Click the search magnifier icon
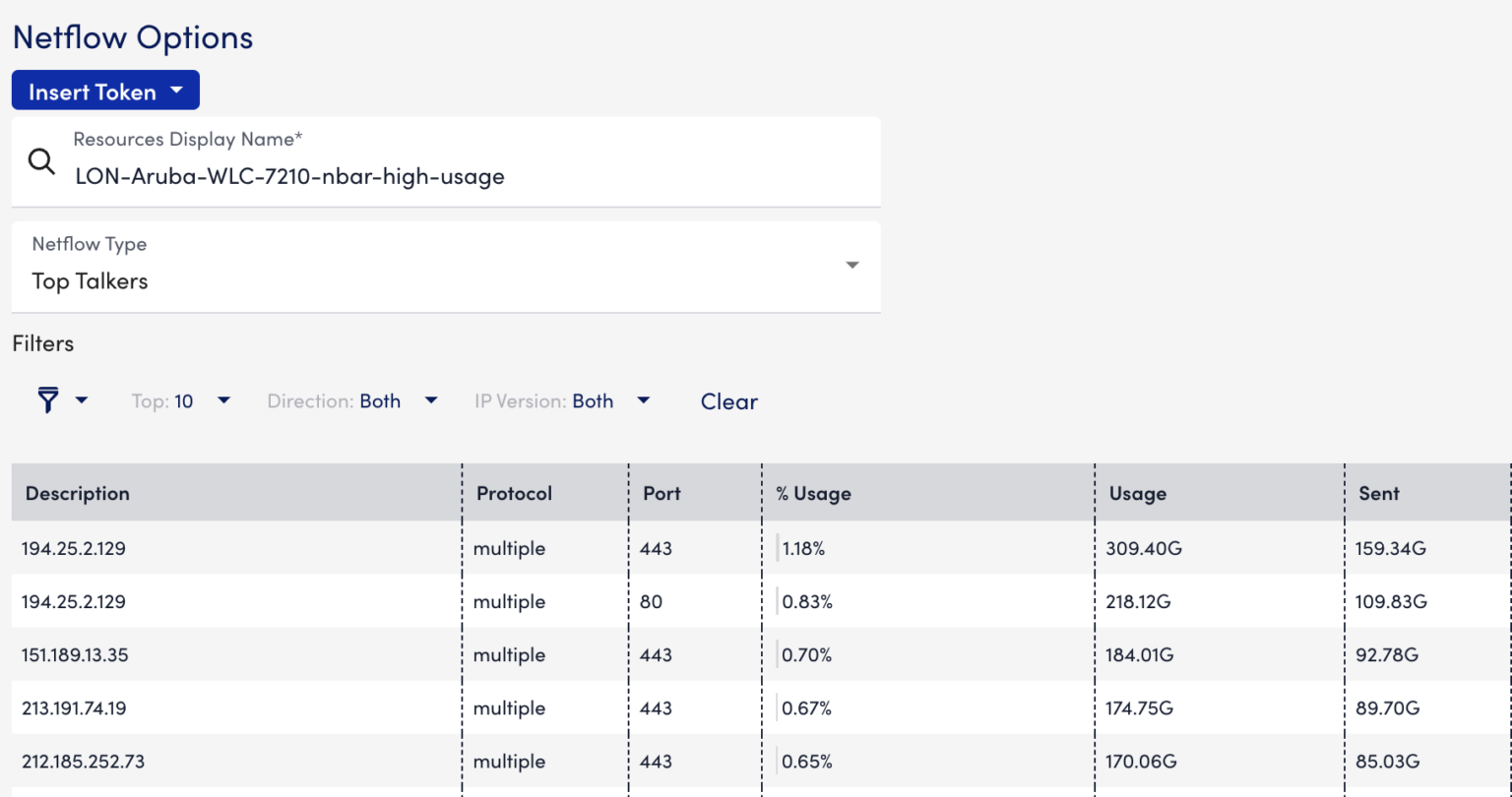This screenshot has height=797, width=1512. (41, 161)
